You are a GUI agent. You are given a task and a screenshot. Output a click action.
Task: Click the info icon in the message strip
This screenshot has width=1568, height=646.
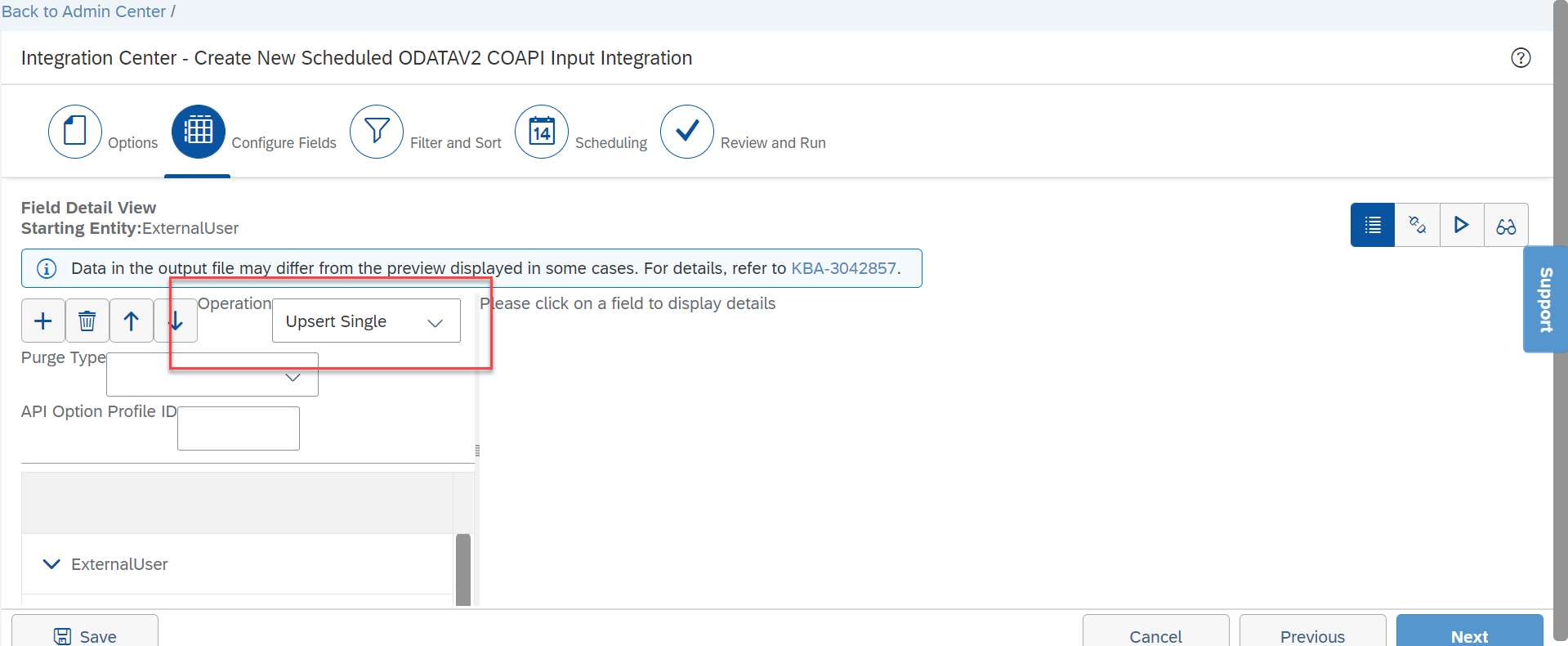[47, 268]
